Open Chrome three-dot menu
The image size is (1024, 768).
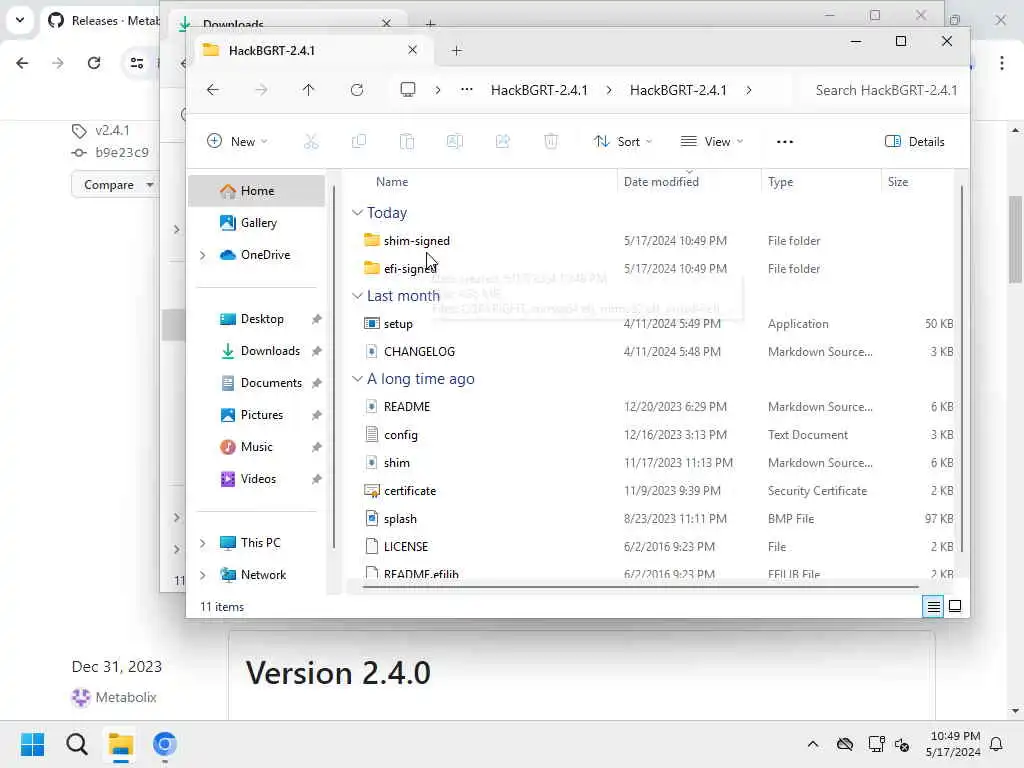click(x=1002, y=63)
